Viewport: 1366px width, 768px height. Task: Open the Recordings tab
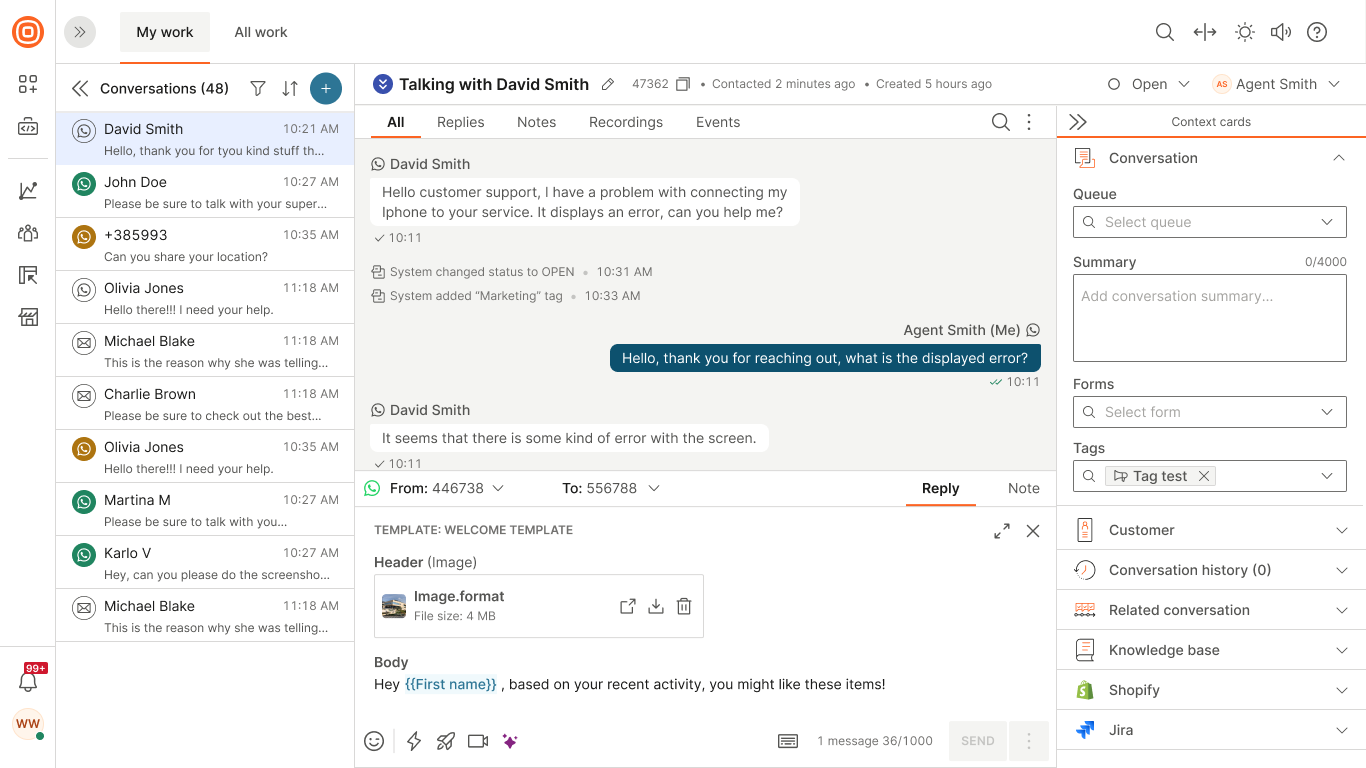pos(625,122)
